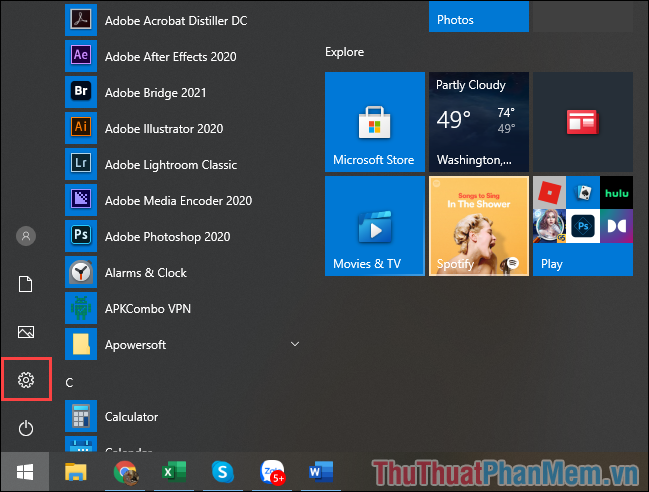Open Zalo from the taskbar
649x492 pixels.
tap(272, 472)
